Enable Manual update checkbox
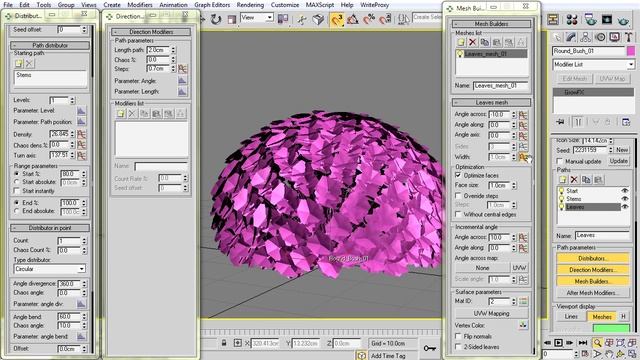This screenshot has width=640, height=360. coord(560,161)
